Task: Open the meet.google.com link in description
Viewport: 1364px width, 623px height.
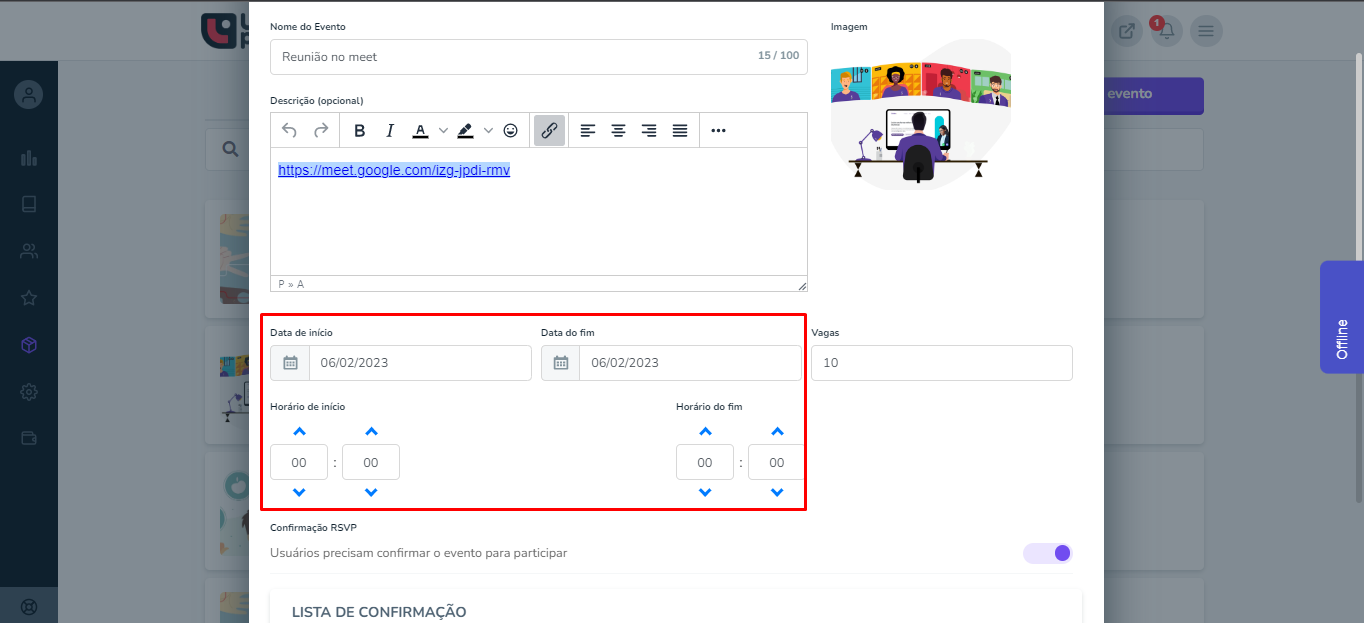Action: click(x=394, y=170)
